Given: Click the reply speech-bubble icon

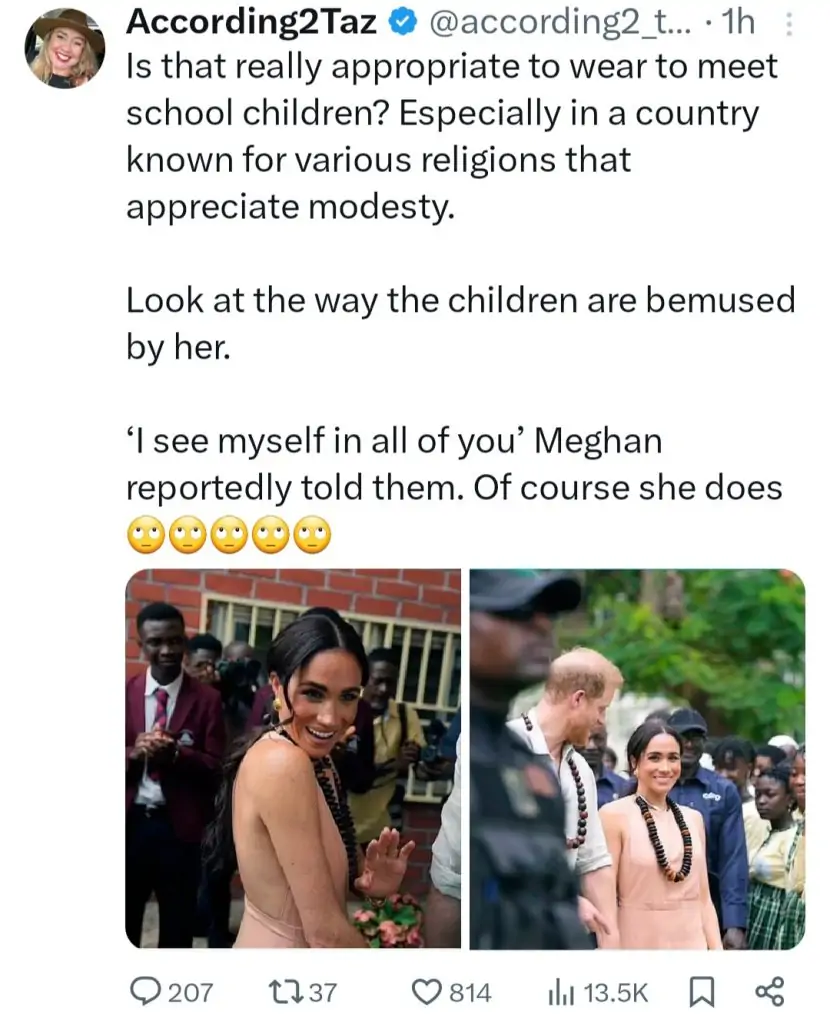Looking at the screenshot, I should coord(146,991).
